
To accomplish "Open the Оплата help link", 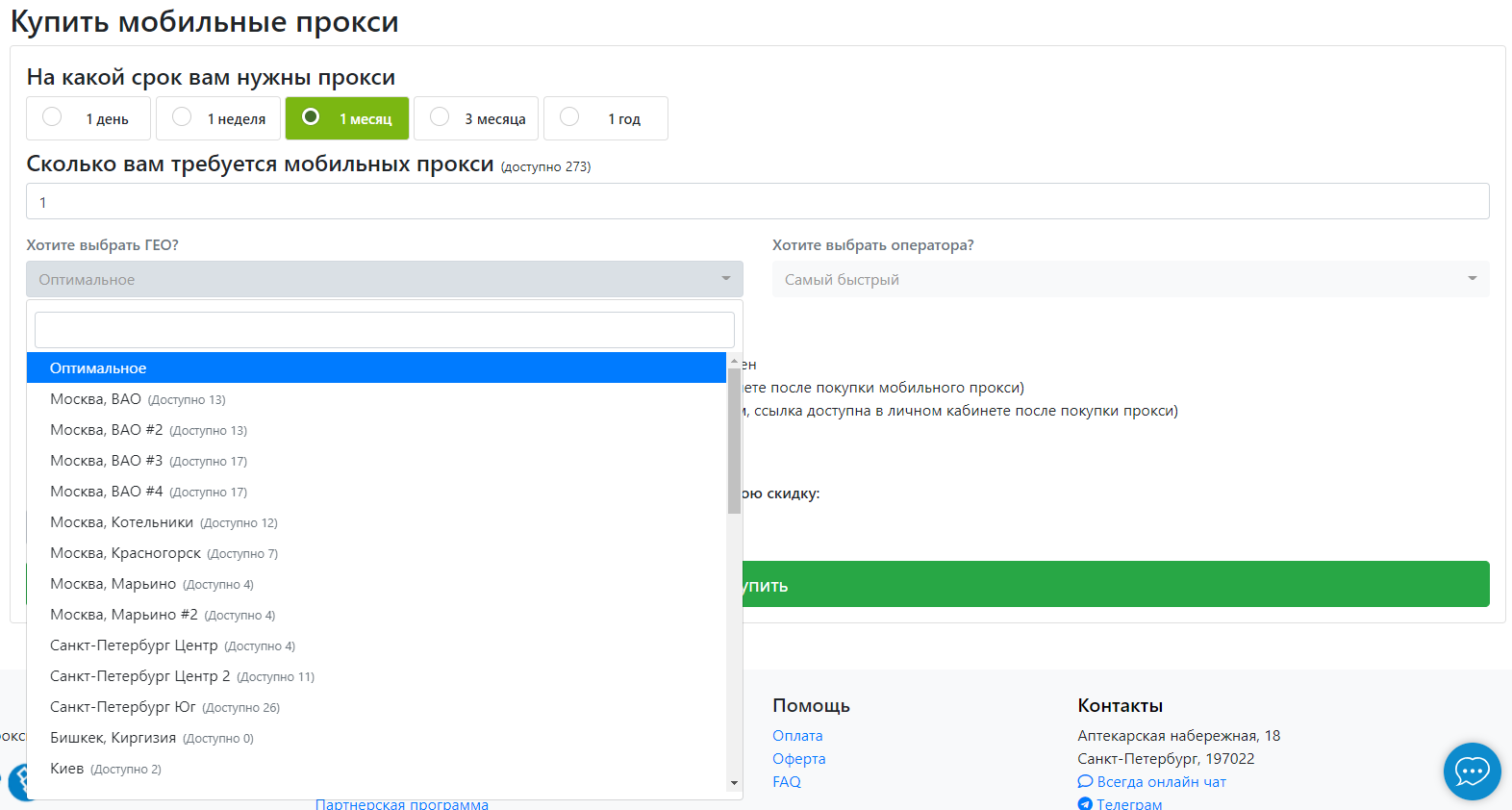I will coord(797,735).
